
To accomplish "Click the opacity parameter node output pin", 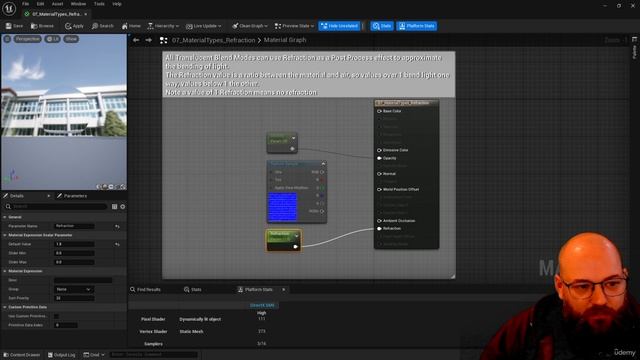I will point(292,149).
